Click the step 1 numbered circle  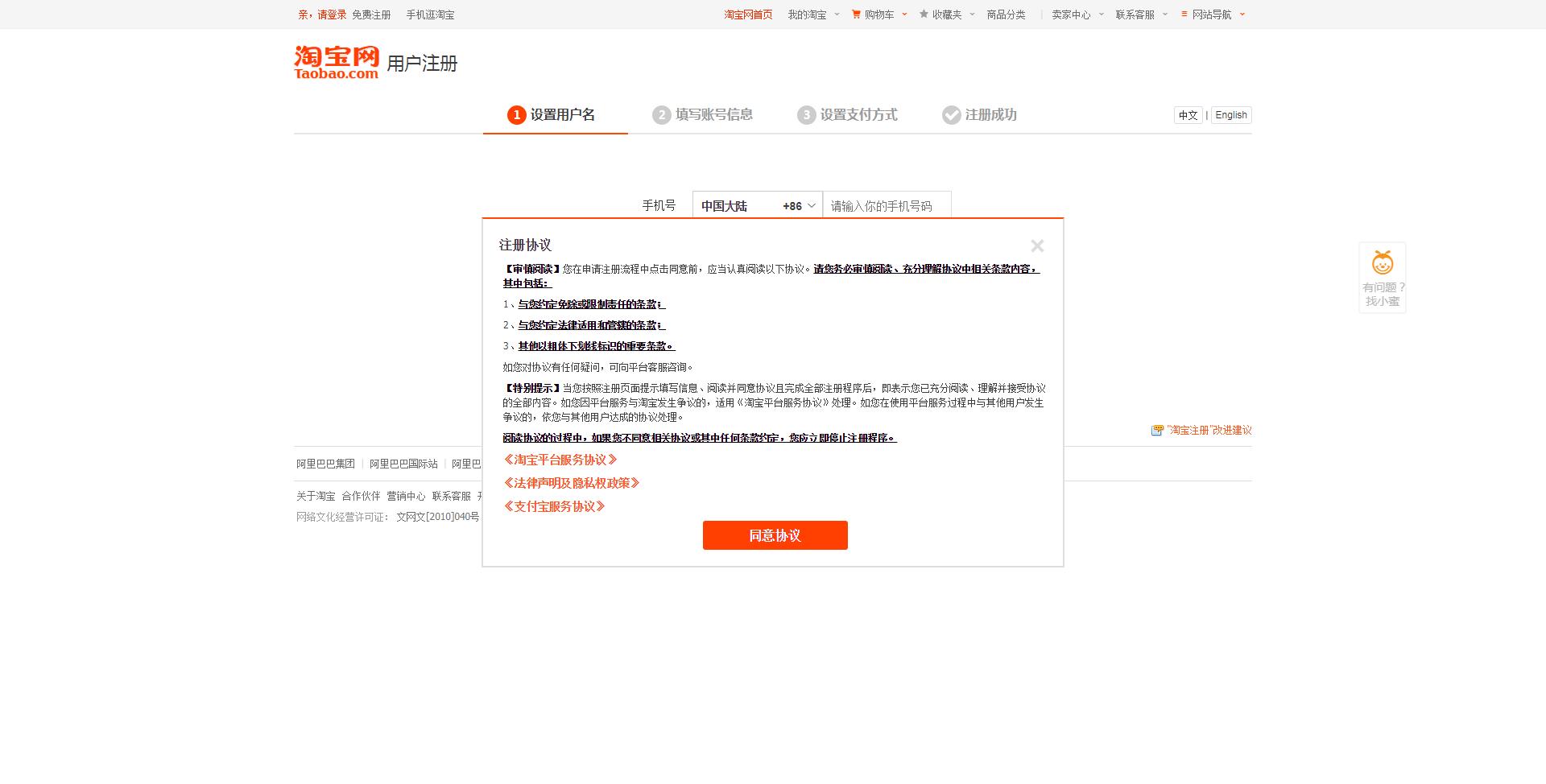point(516,114)
